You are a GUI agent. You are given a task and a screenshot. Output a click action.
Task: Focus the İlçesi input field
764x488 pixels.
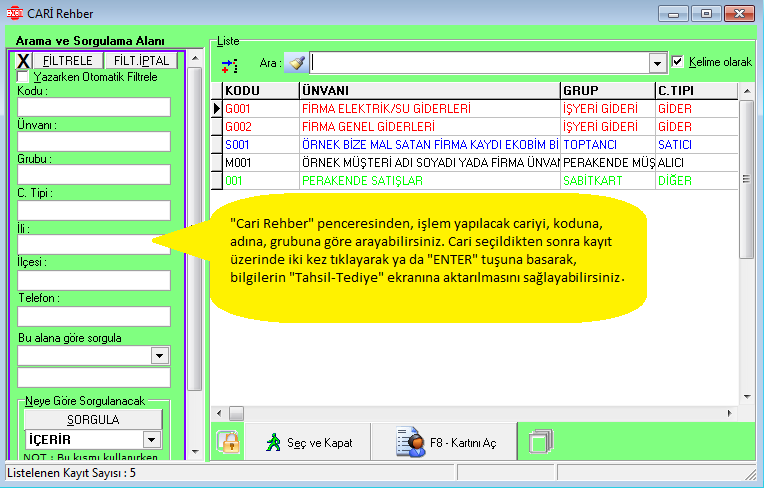point(94,281)
